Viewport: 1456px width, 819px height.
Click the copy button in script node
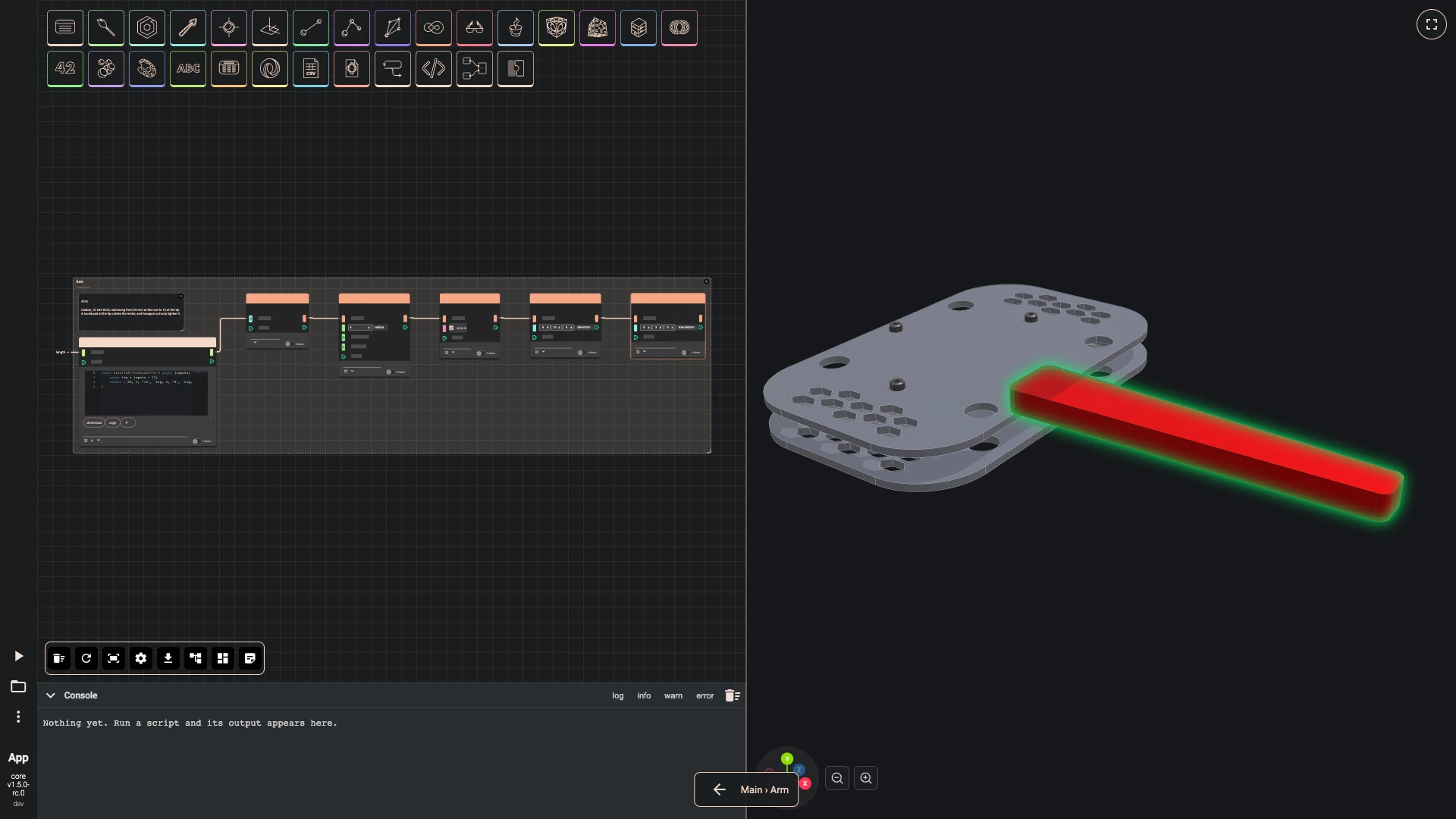point(112,423)
